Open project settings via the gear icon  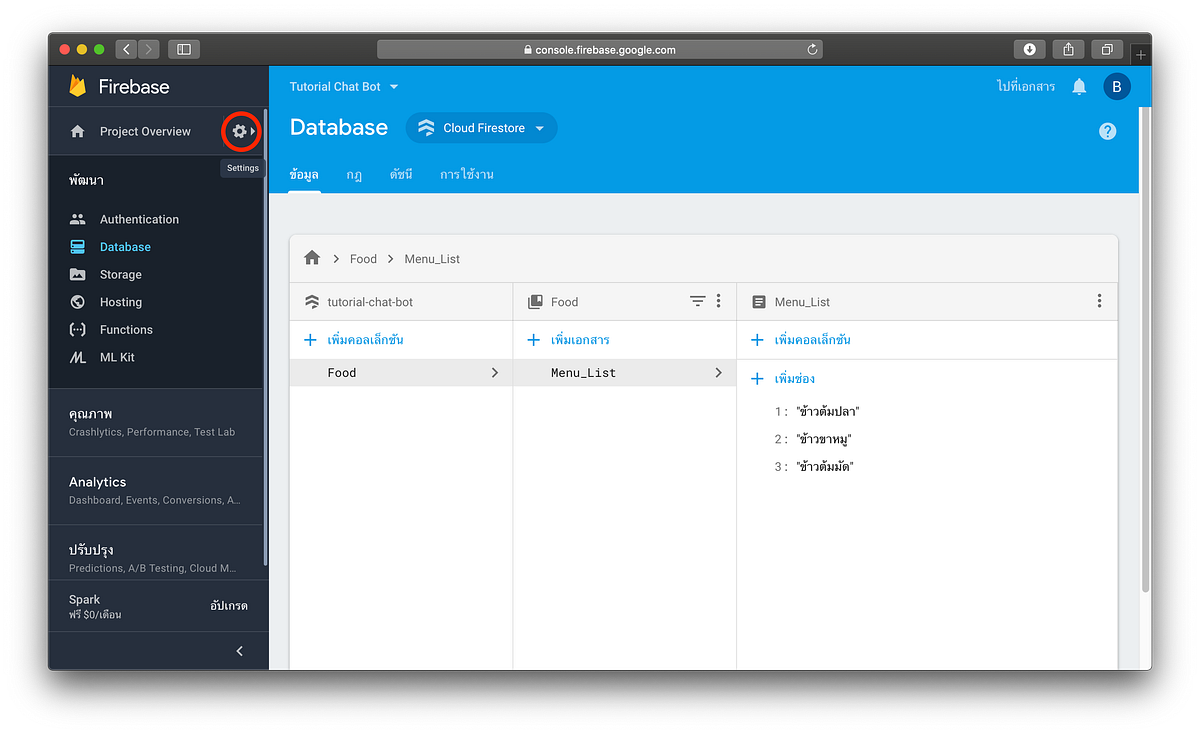(x=240, y=131)
